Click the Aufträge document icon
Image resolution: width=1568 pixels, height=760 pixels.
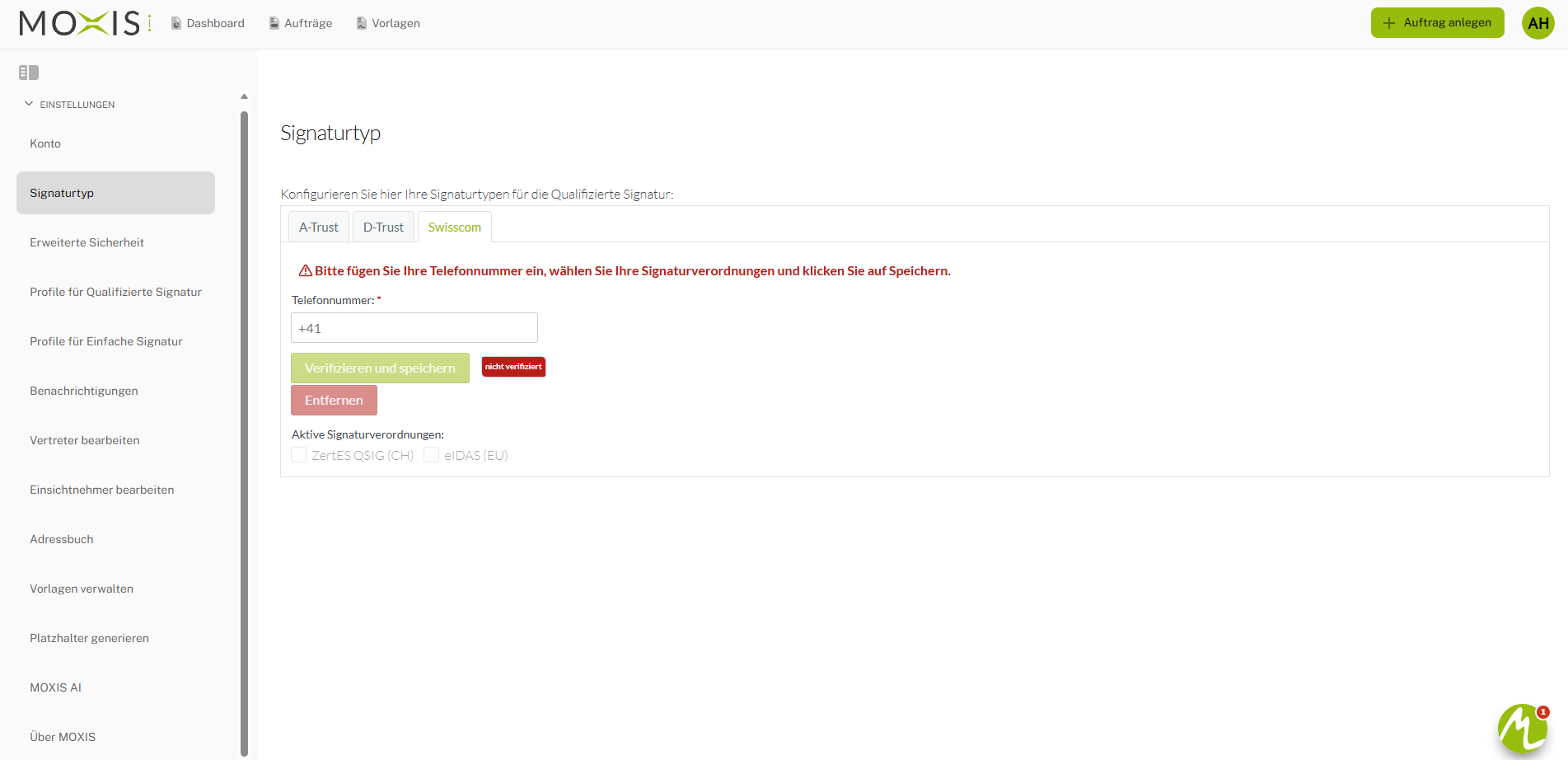pyautogui.click(x=274, y=23)
